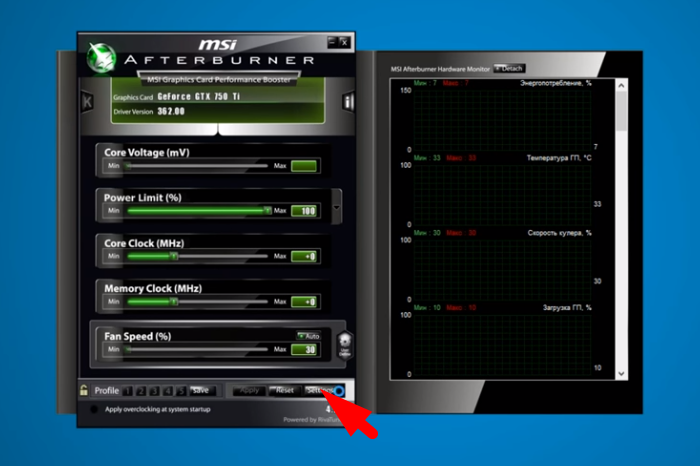Viewport: 700px width, 466px height.
Task: Click the driver version 362.00 text
Action: pos(171,111)
